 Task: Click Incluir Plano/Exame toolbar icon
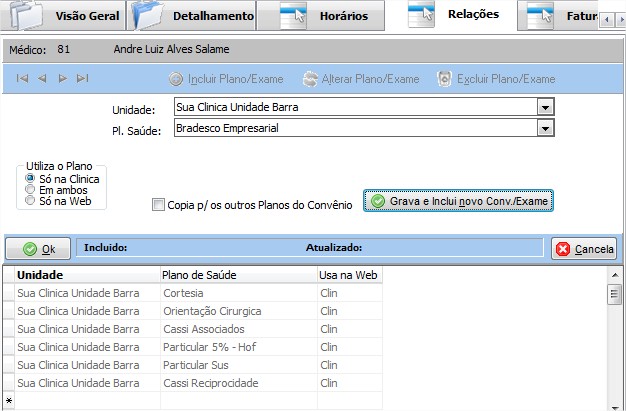(x=176, y=79)
